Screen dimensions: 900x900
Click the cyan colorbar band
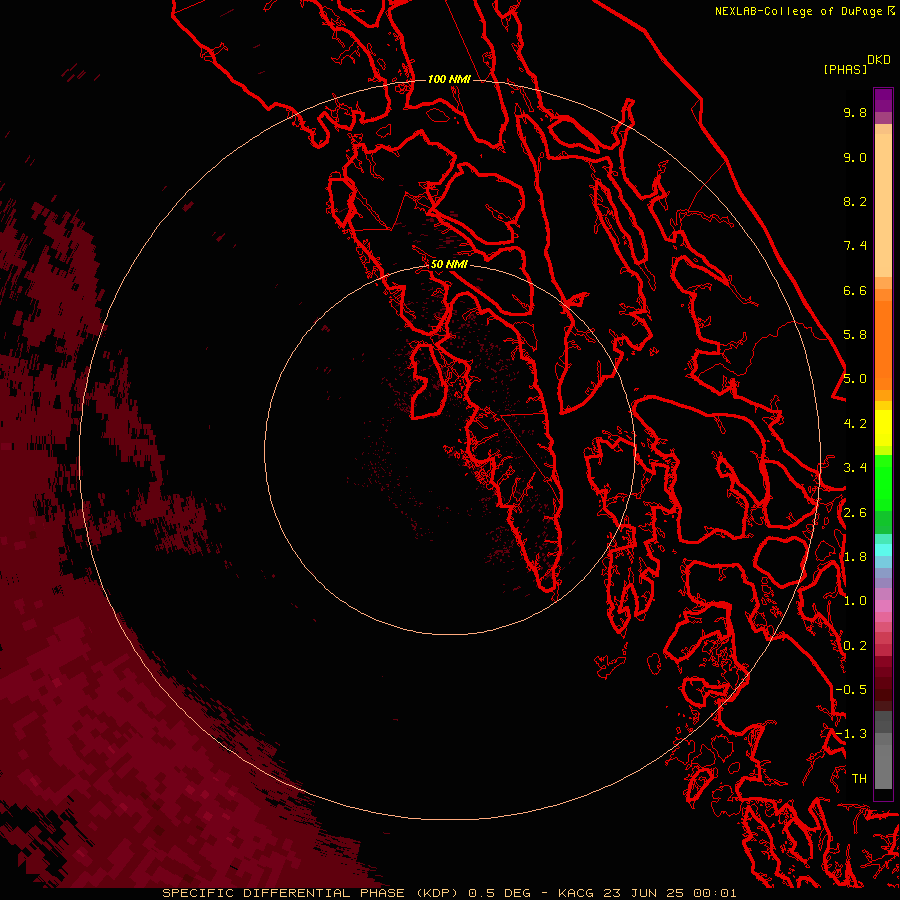(x=883, y=550)
